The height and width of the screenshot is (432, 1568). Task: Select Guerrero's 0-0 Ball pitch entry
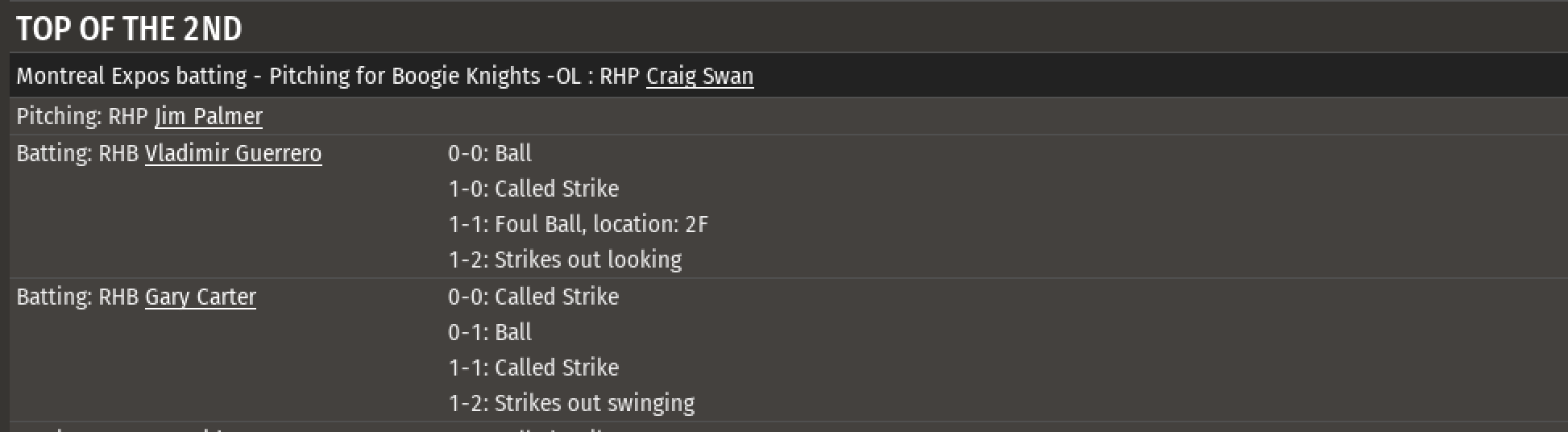[x=490, y=153]
